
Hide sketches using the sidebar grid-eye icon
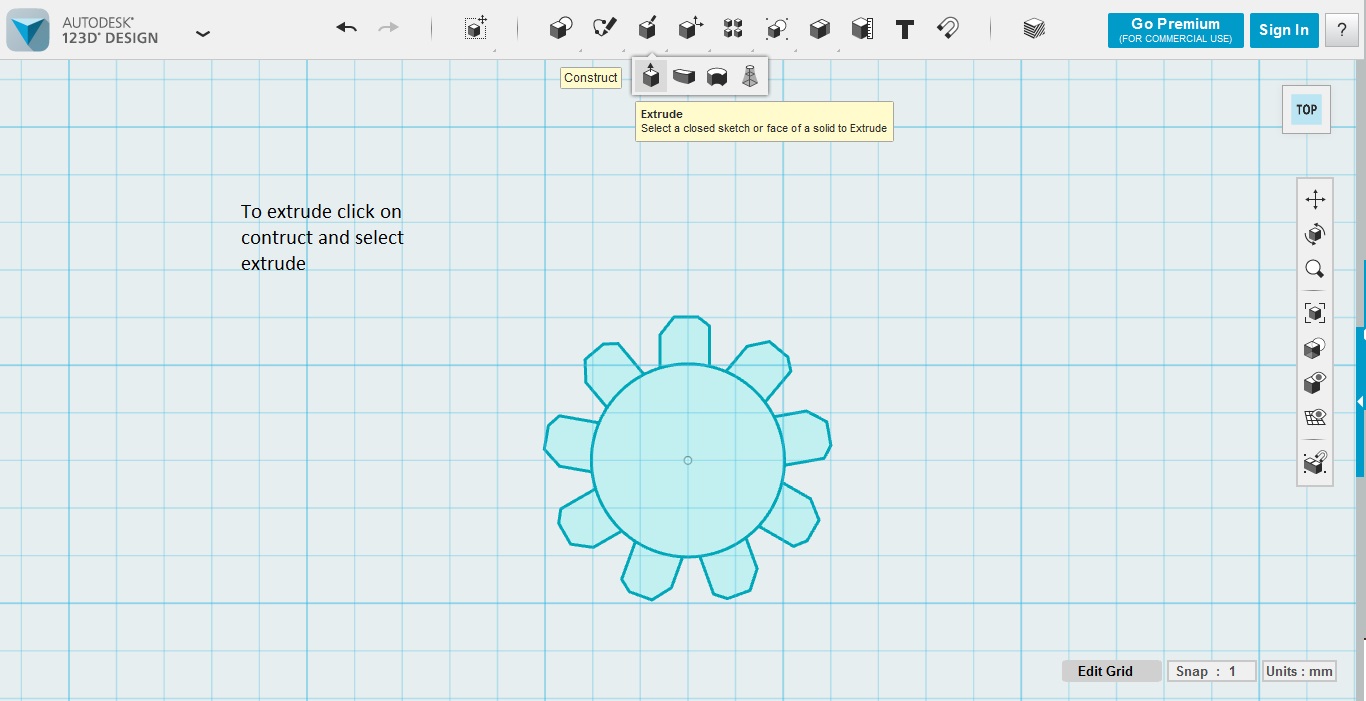coord(1314,416)
